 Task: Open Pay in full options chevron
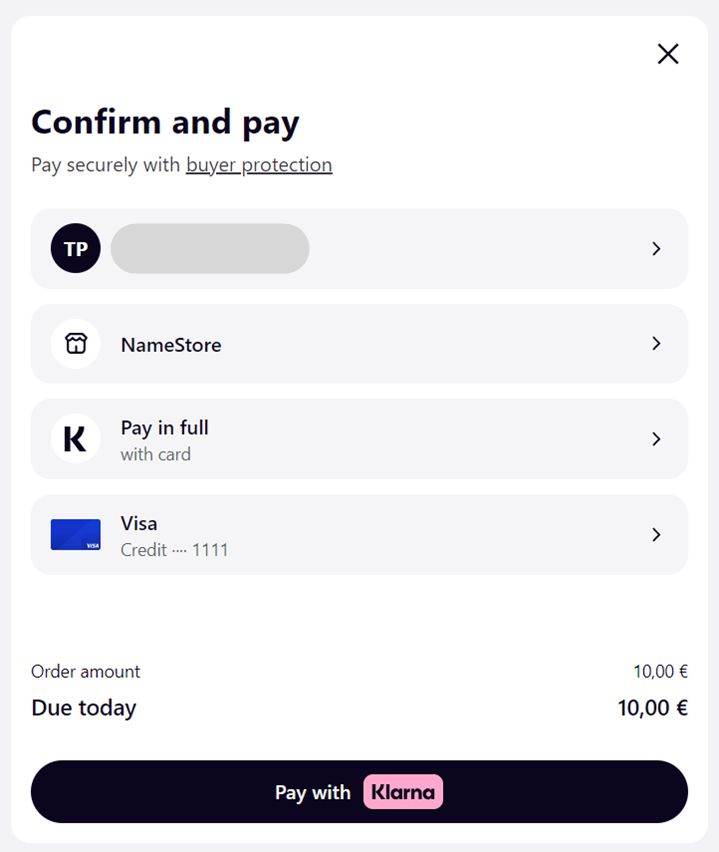[656, 439]
